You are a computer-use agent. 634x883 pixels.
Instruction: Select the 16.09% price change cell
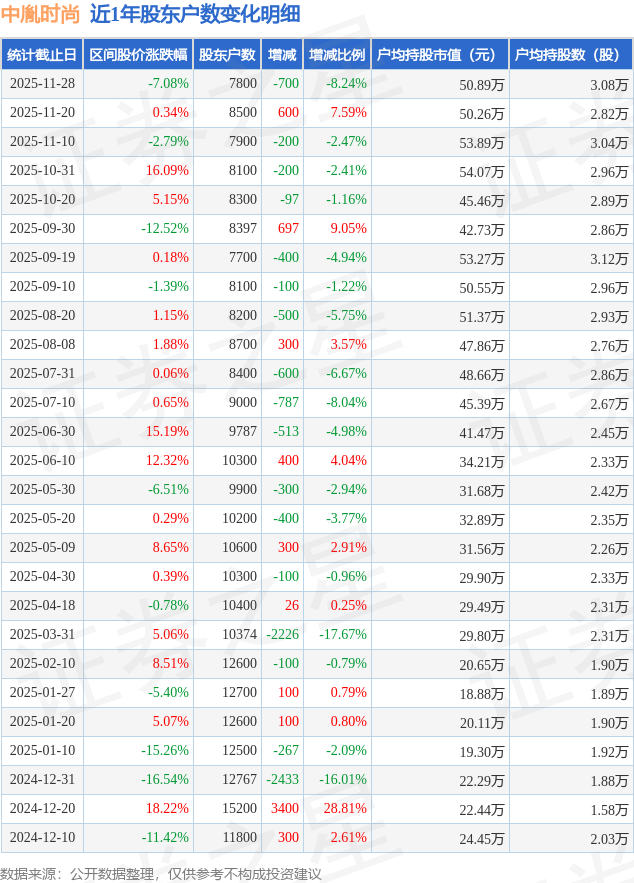click(167, 171)
